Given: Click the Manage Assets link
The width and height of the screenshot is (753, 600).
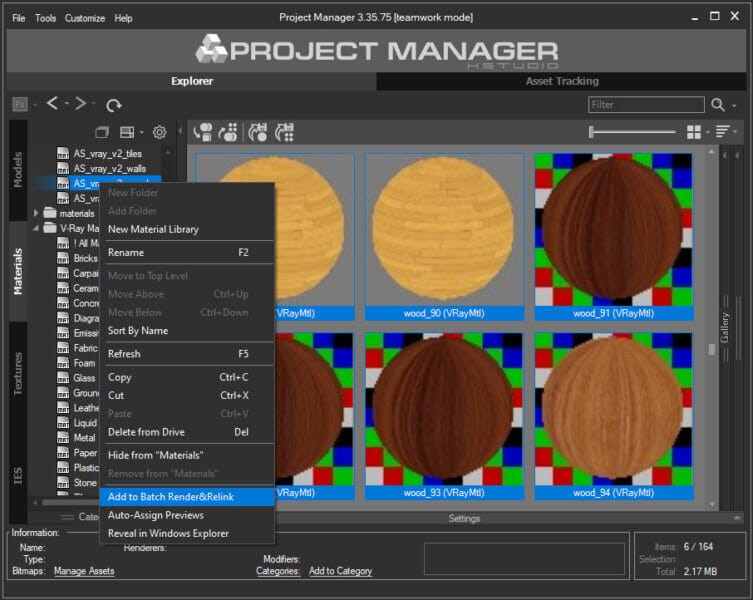Looking at the screenshot, I should coord(84,571).
